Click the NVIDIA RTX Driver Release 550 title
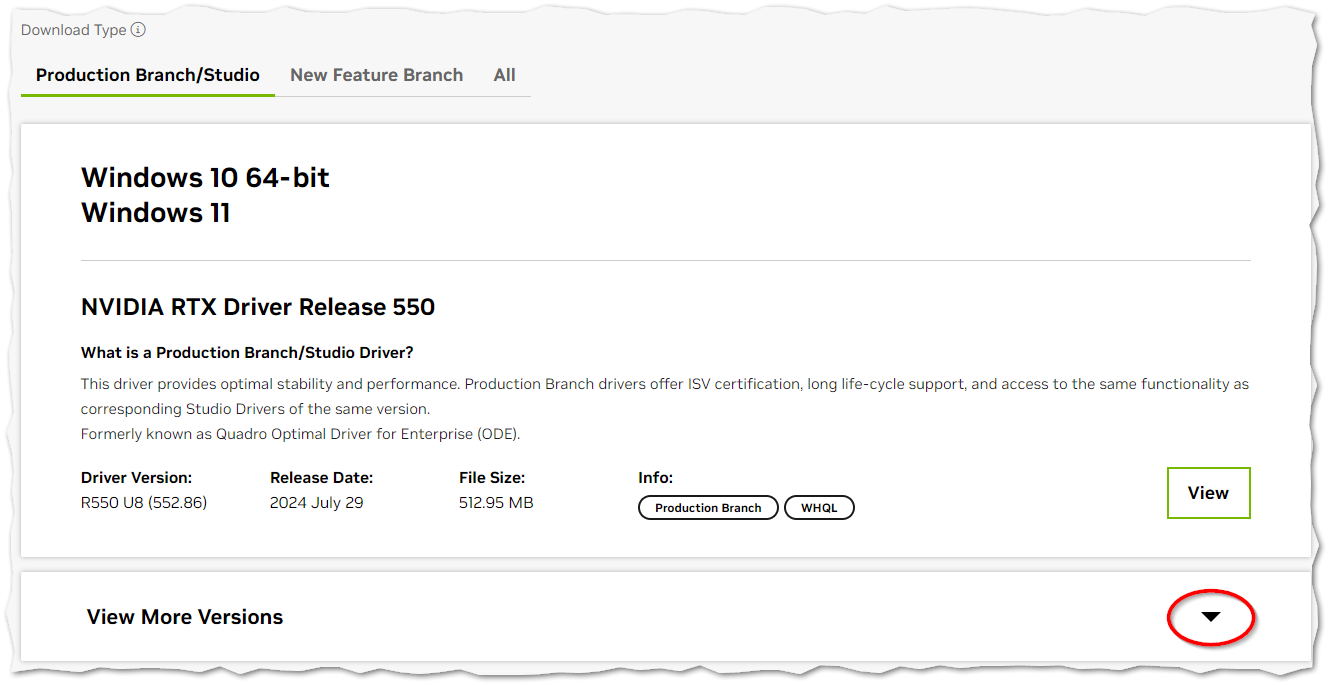 coord(258,307)
